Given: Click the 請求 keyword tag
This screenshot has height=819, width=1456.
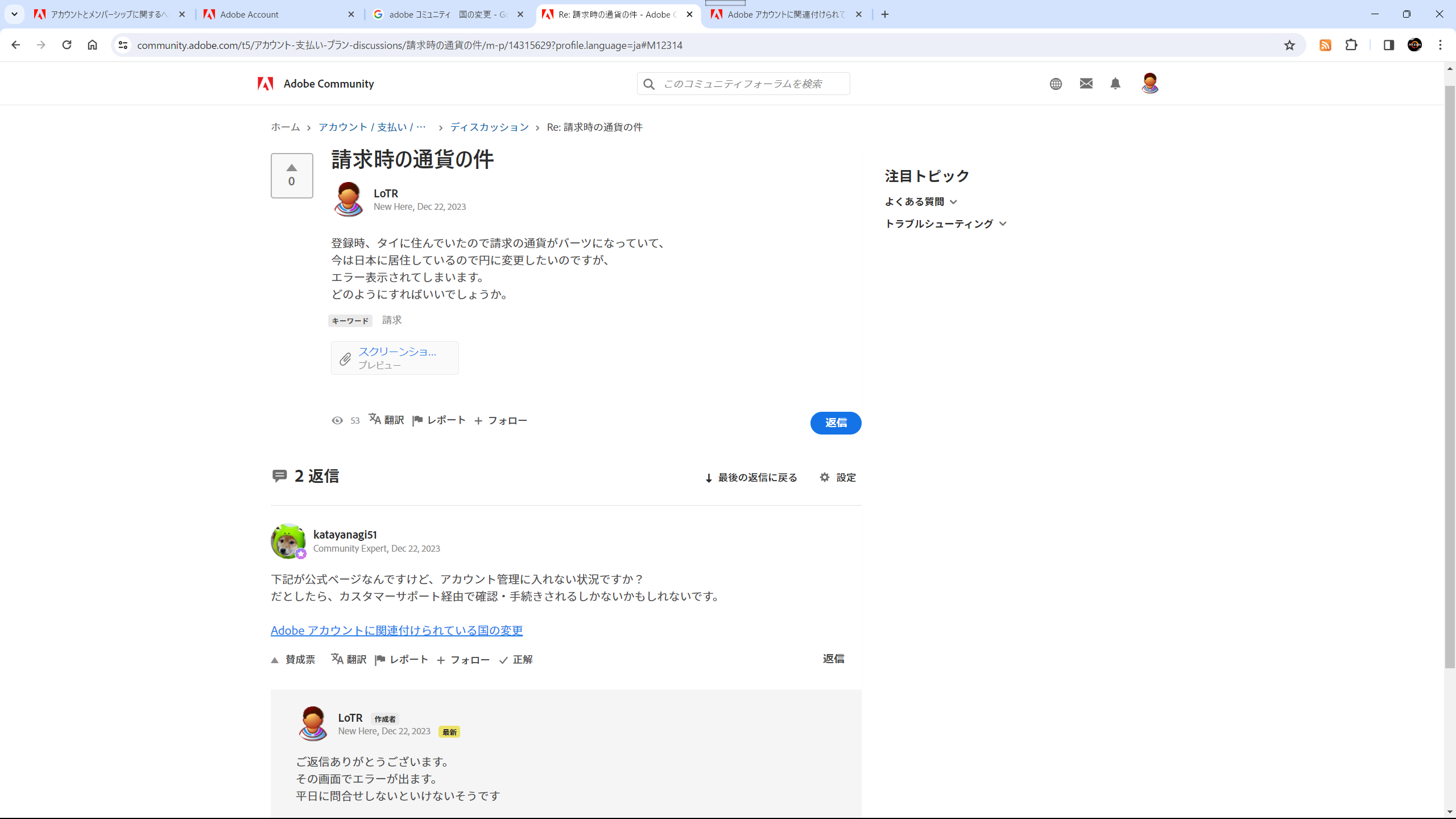Looking at the screenshot, I should click(392, 320).
